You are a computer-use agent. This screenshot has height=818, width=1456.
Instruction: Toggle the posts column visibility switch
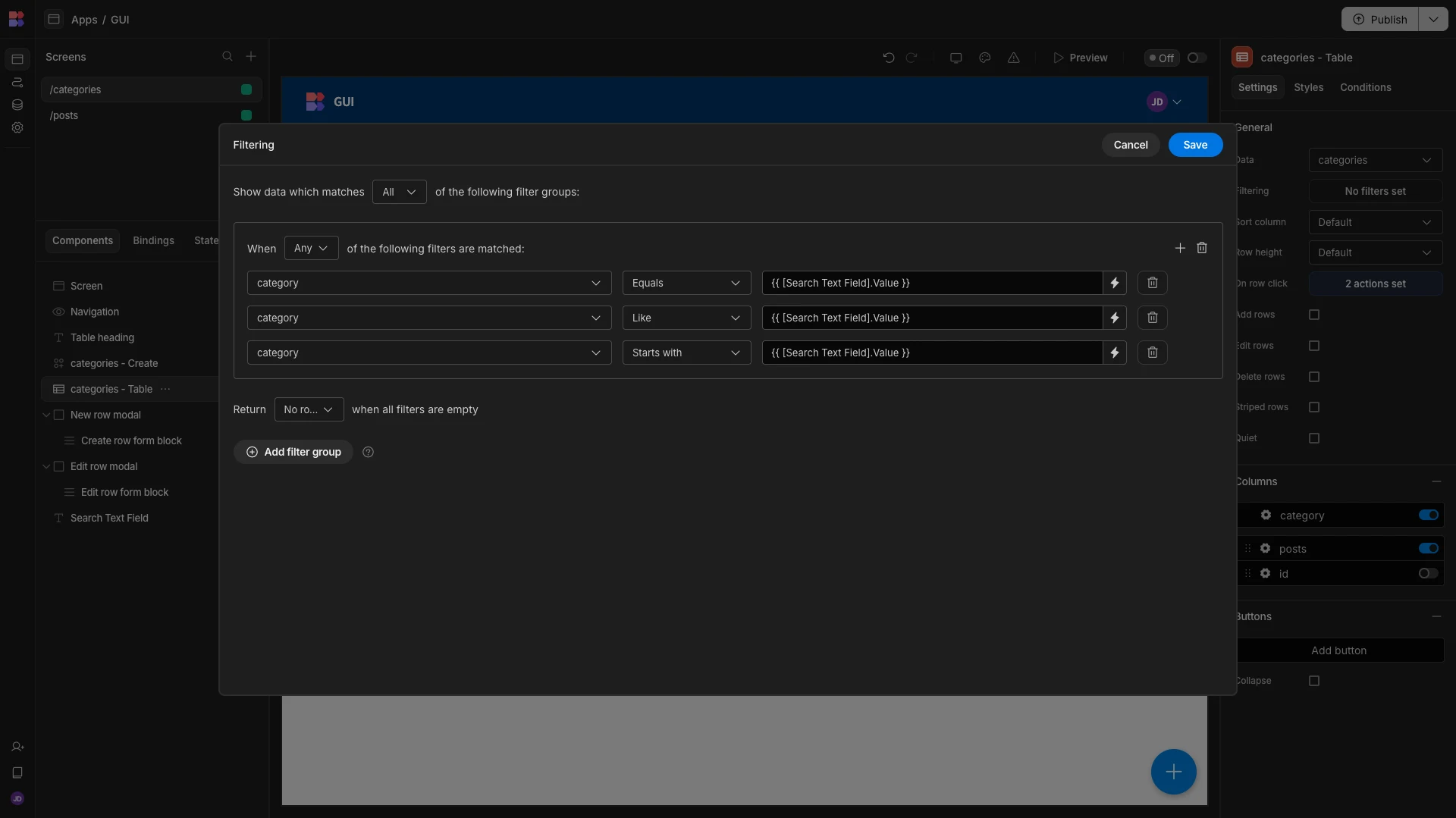[1428, 548]
